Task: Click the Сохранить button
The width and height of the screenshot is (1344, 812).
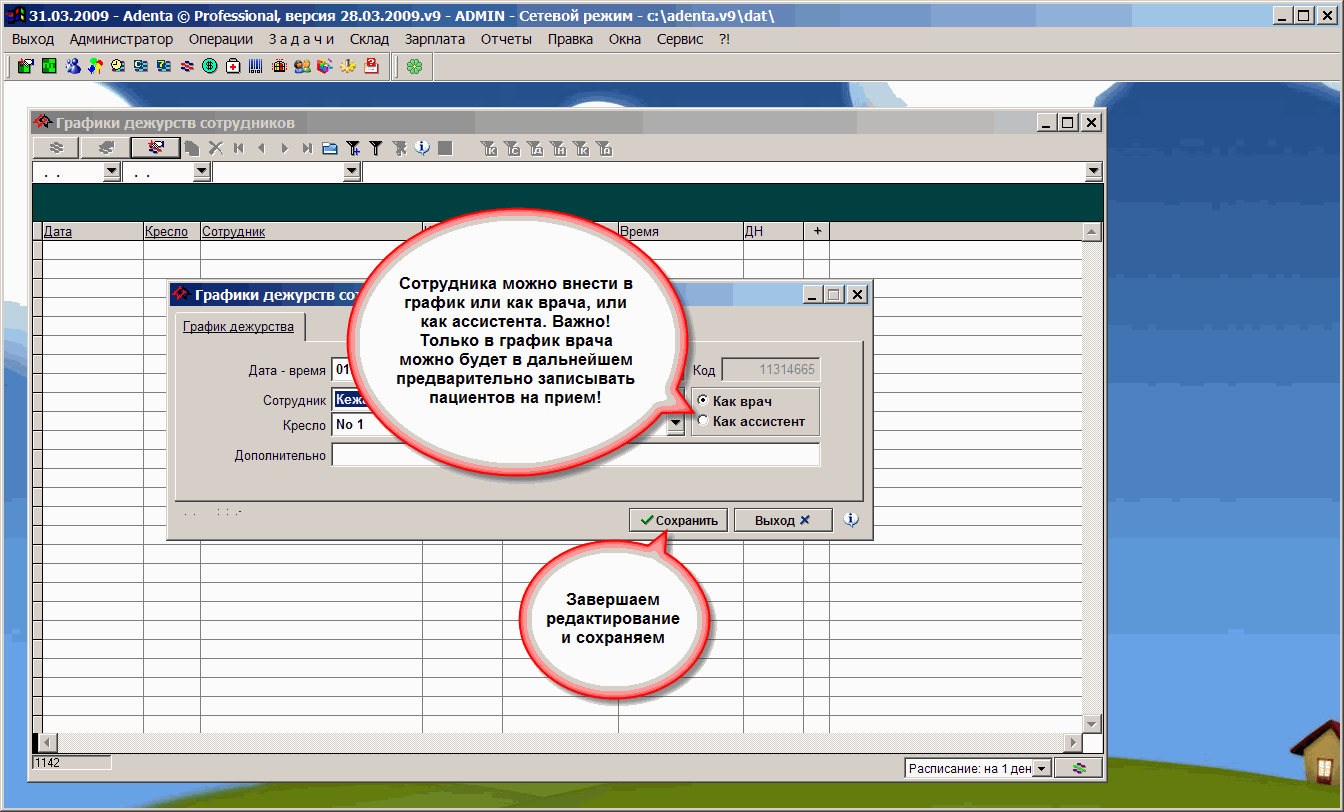Action: pyautogui.click(x=679, y=520)
